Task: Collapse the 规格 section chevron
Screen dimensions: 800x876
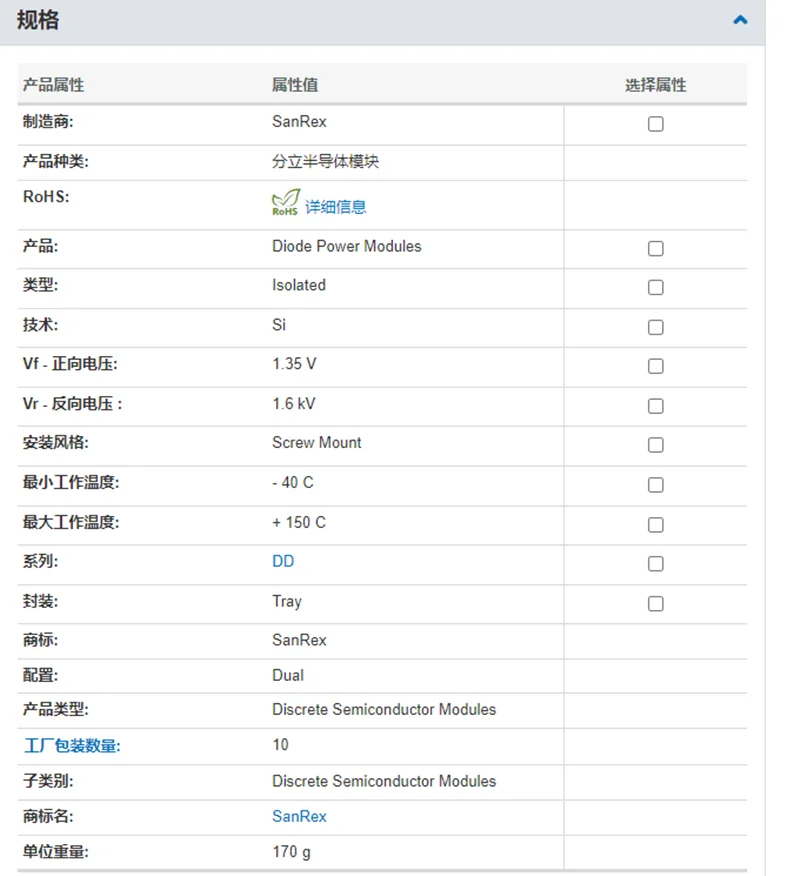Action: tap(740, 20)
